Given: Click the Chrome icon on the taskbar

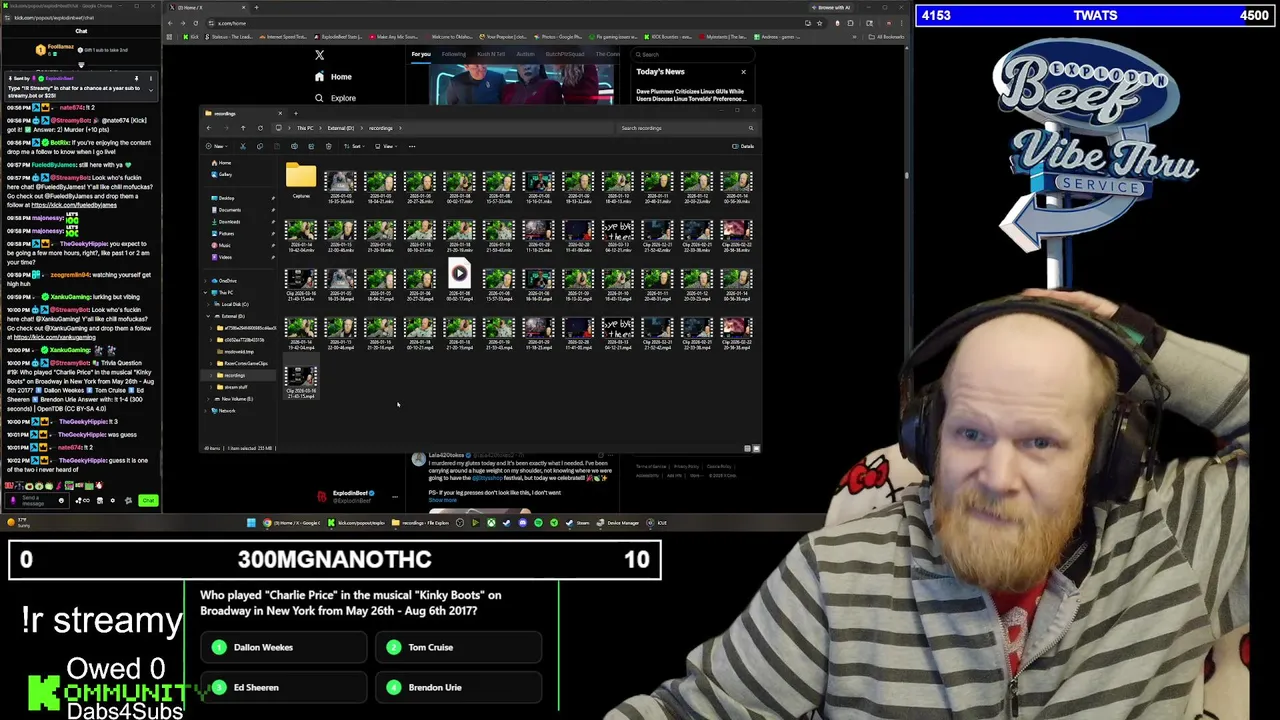Looking at the screenshot, I should point(267,522).
